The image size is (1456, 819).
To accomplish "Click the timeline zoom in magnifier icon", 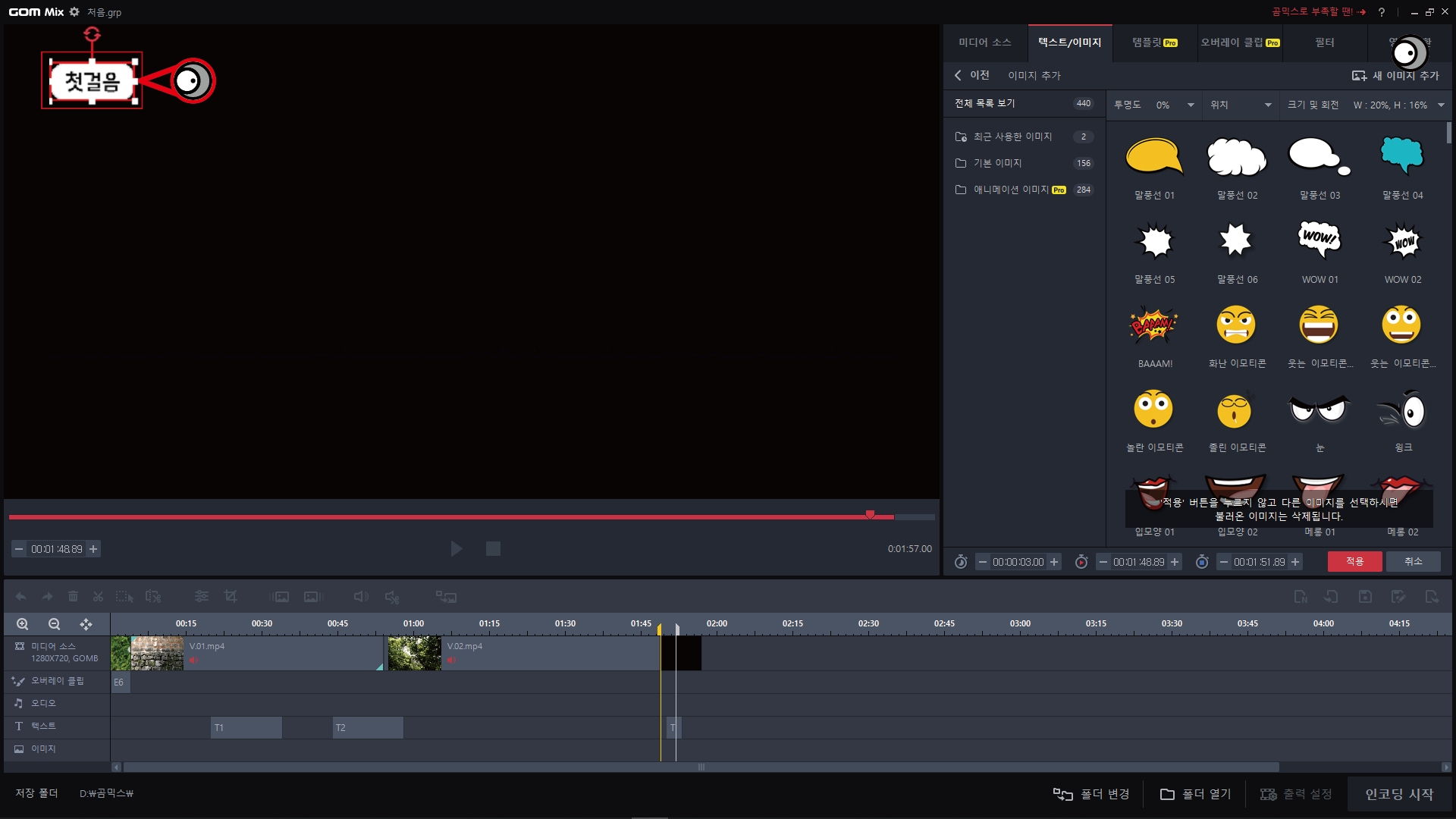I will click(23, 624).
